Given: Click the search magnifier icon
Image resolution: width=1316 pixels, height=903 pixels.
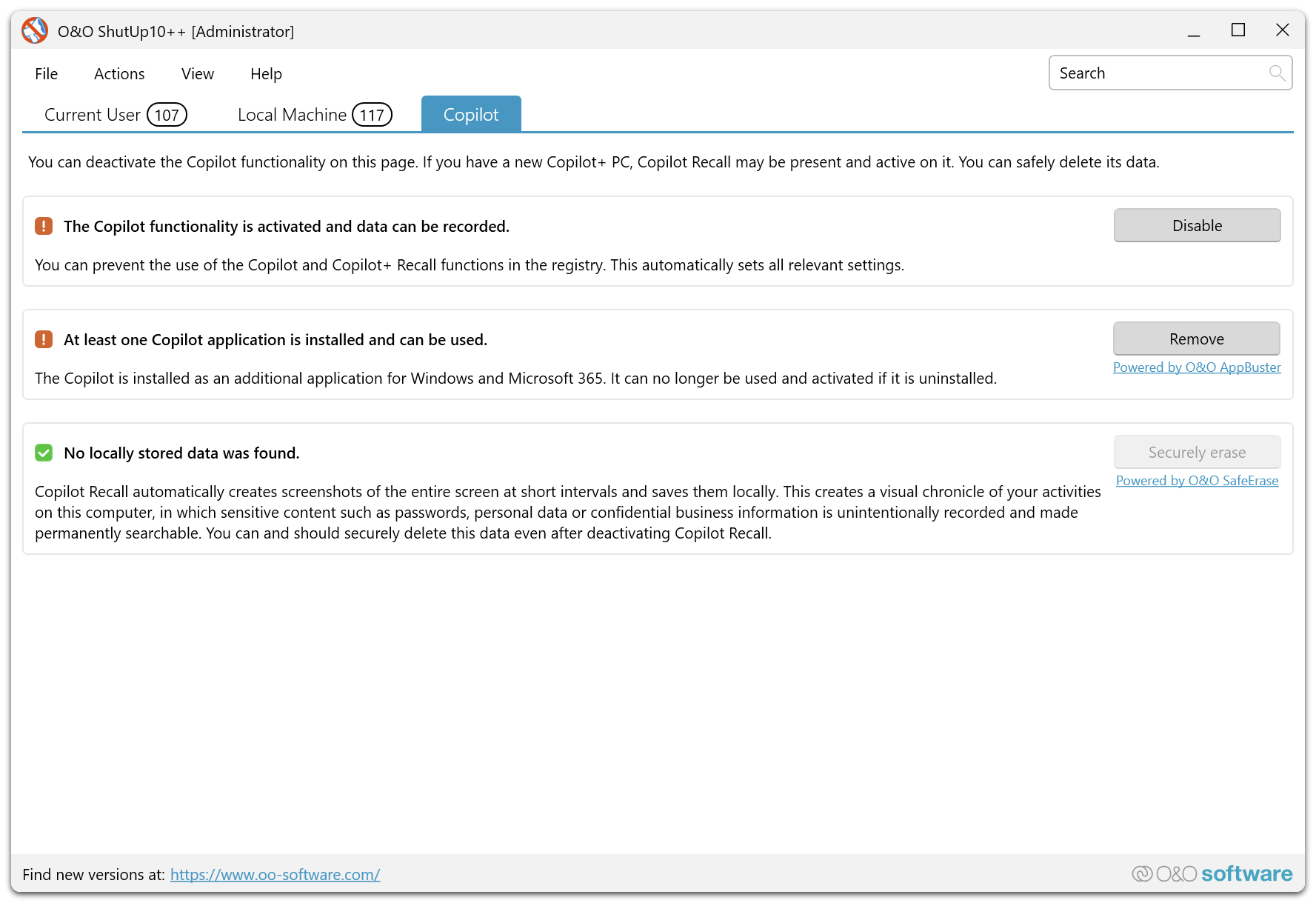Looking at the screenshot, I should tap(1276, 73).
